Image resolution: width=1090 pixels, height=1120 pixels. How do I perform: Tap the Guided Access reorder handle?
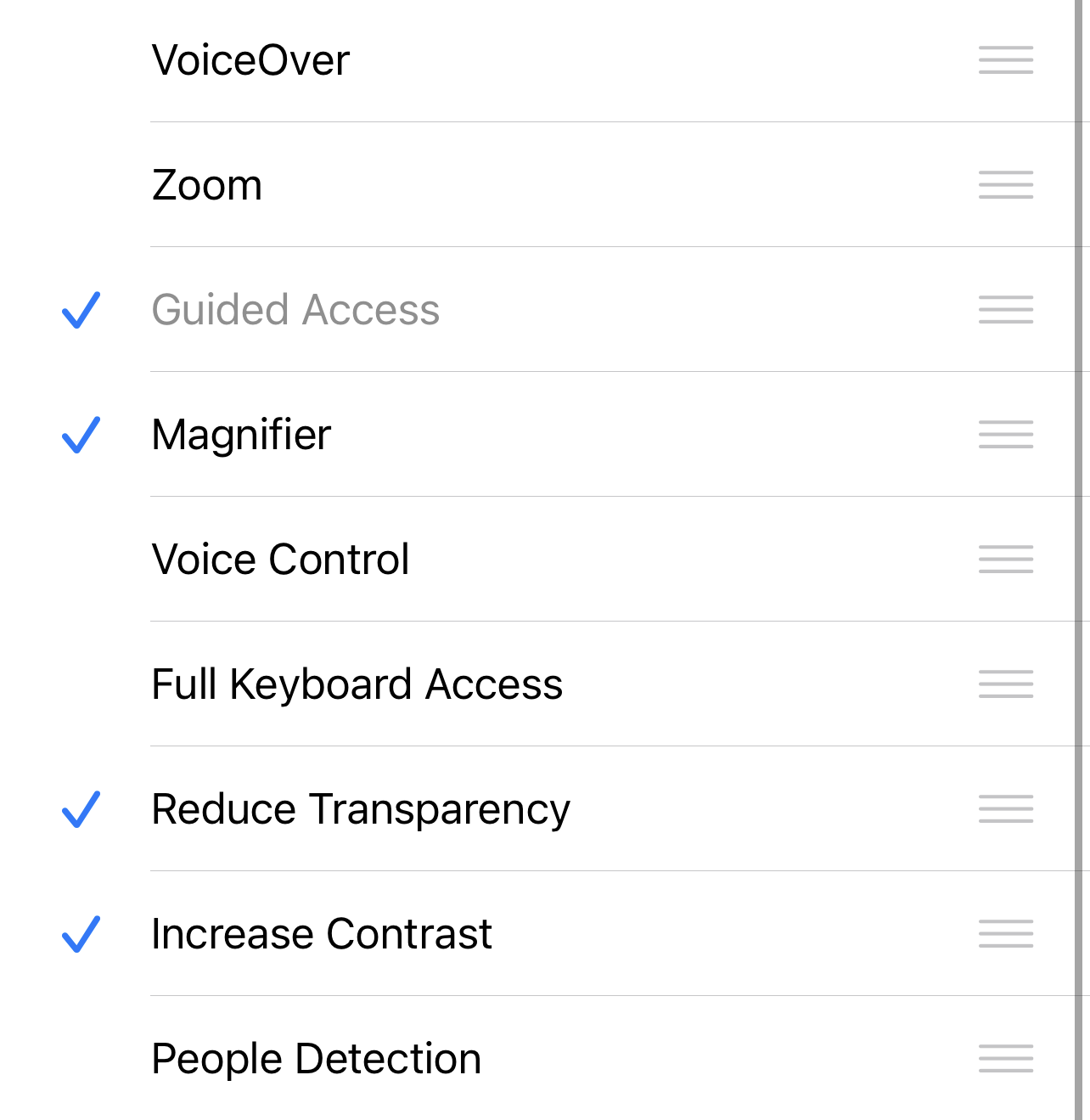click(x=1006, y=310)
